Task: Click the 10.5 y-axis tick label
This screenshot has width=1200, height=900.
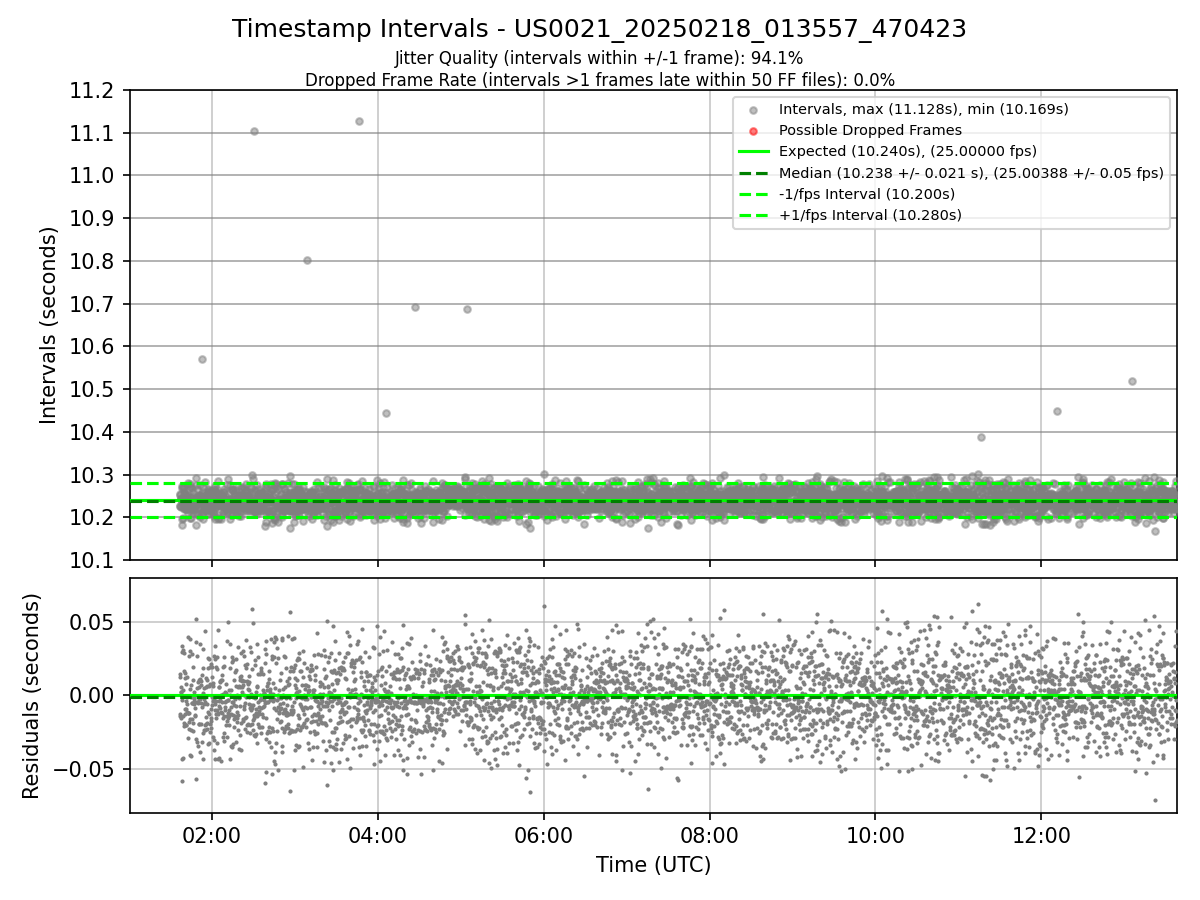Action: [94, 390]
